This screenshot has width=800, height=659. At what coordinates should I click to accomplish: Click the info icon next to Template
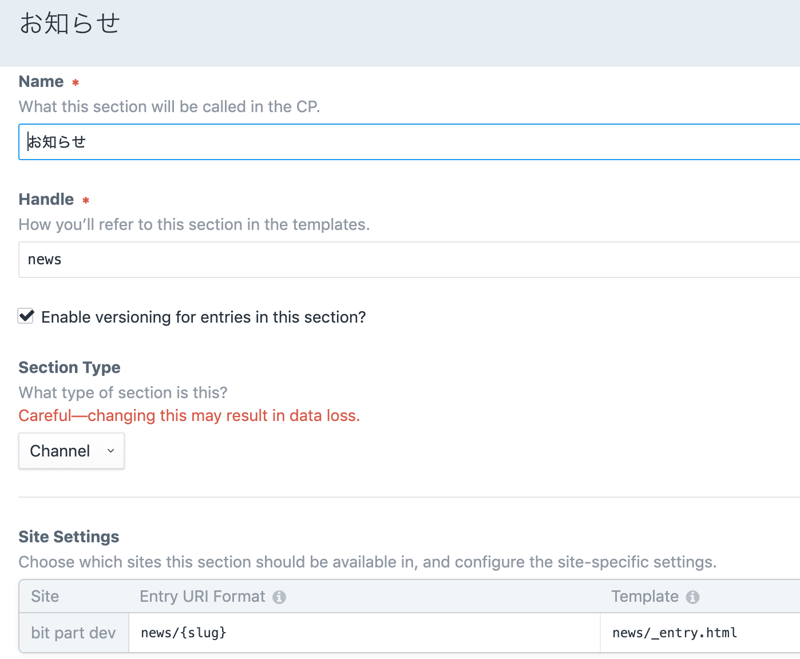point(692,597)
